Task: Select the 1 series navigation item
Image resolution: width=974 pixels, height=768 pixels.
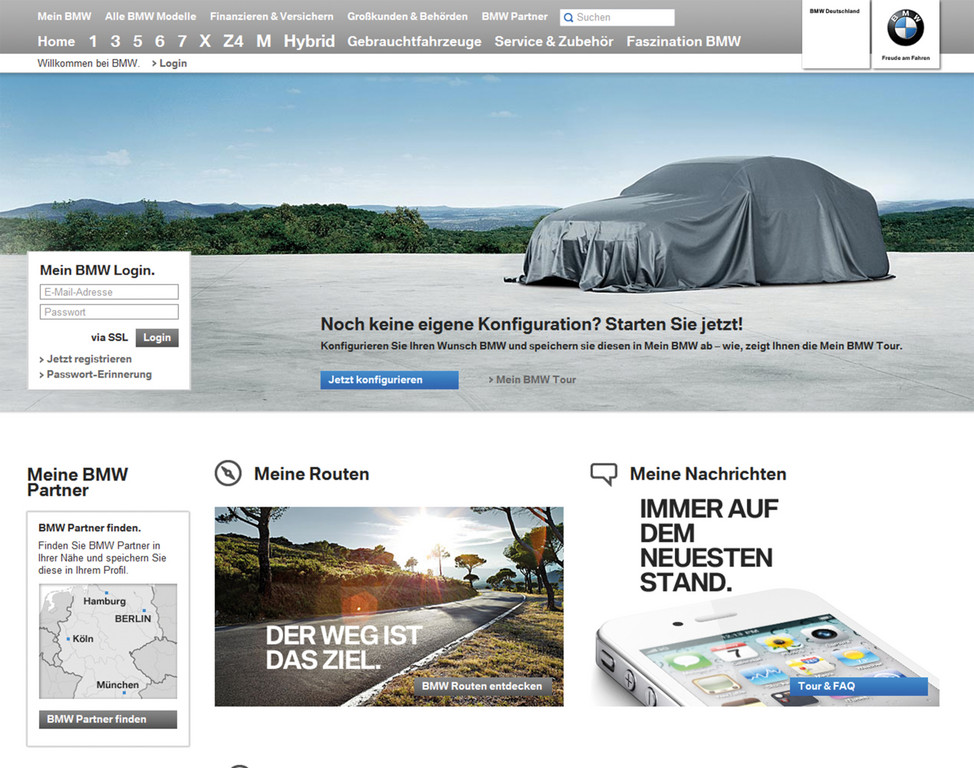Action: pos(93,42)
